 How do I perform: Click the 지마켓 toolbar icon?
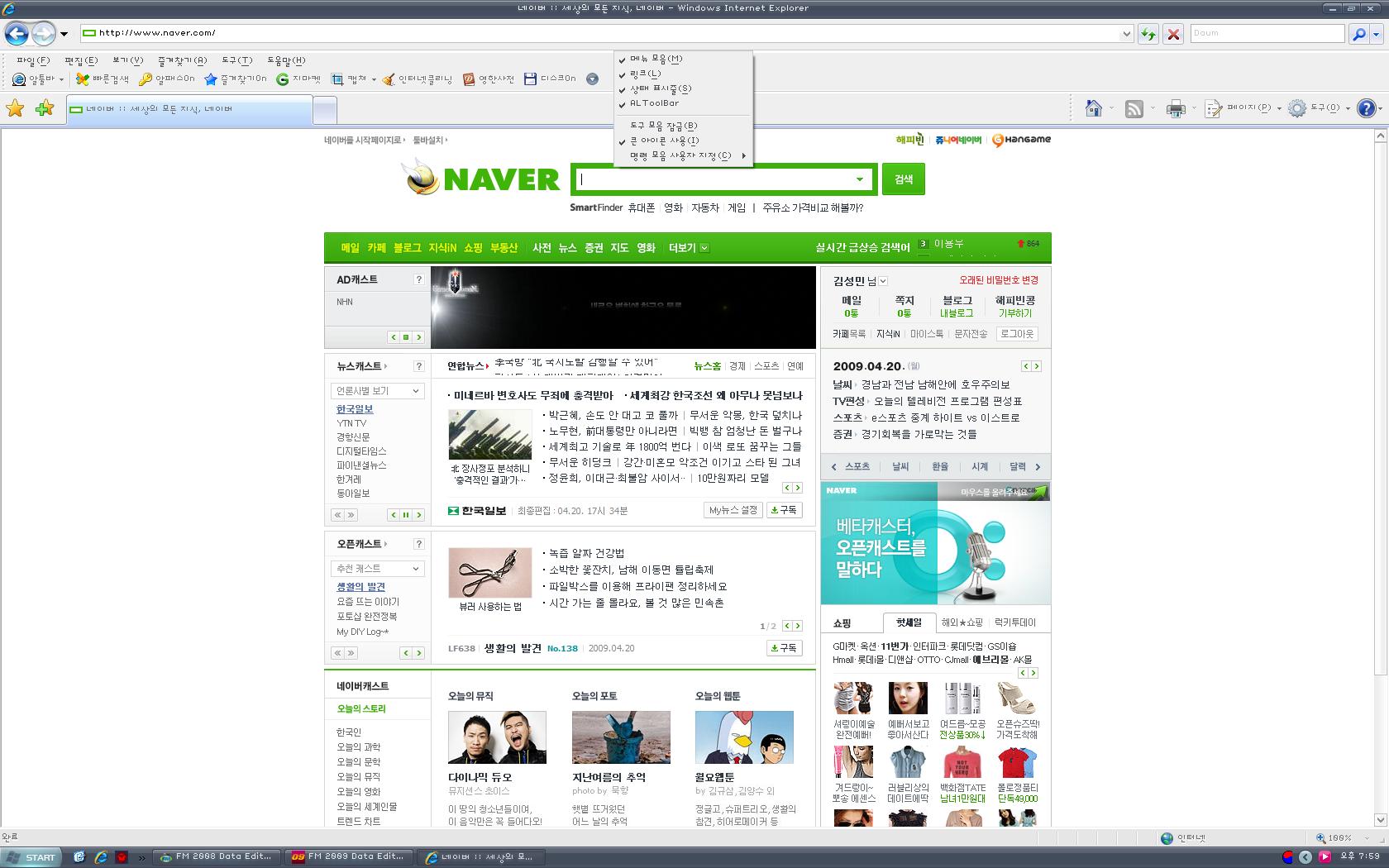coord(298,79)
